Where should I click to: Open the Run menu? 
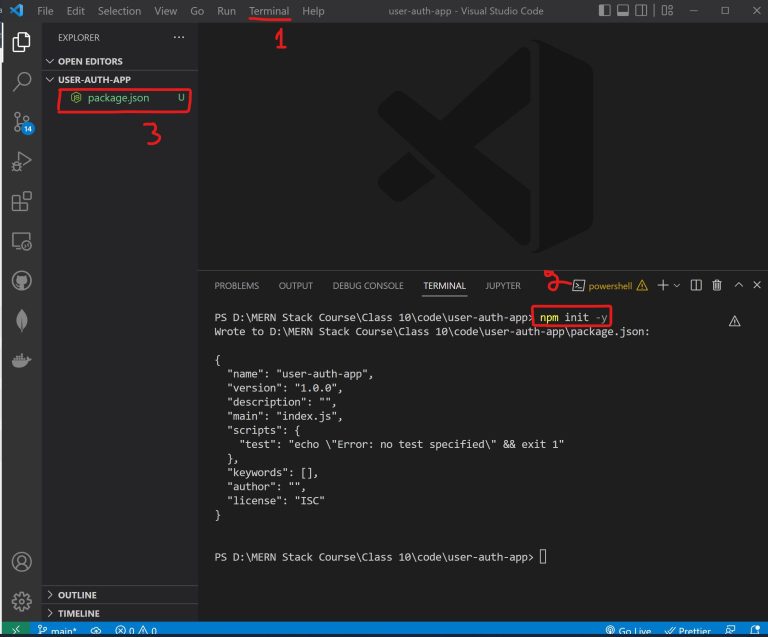tap(226, 11)
